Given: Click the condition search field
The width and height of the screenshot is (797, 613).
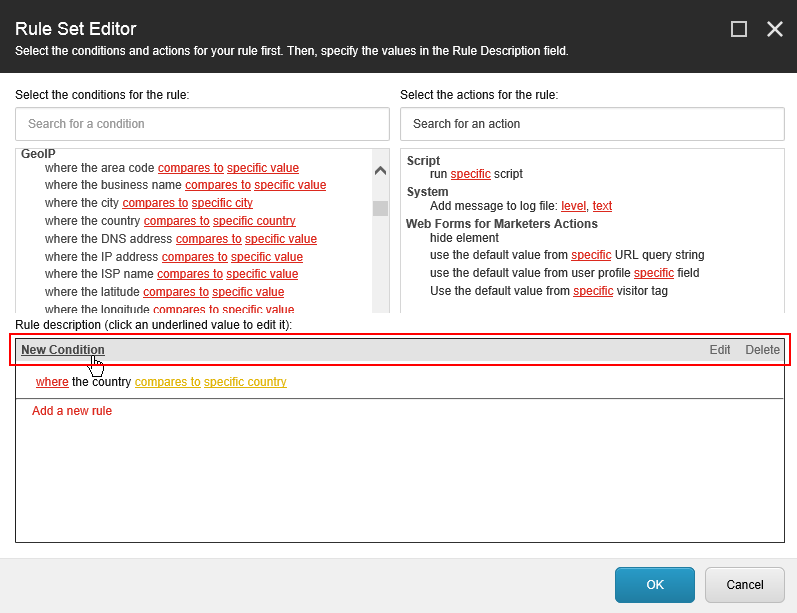Looking at the screenshot, I should click(202, 124).
